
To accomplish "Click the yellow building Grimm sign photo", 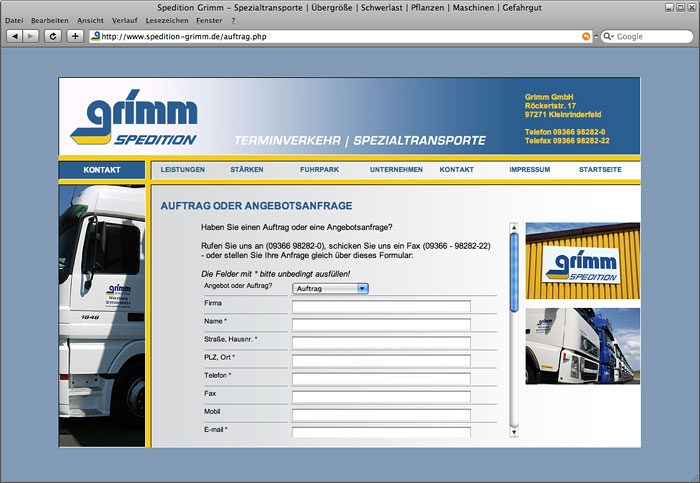I will (583, 261).
